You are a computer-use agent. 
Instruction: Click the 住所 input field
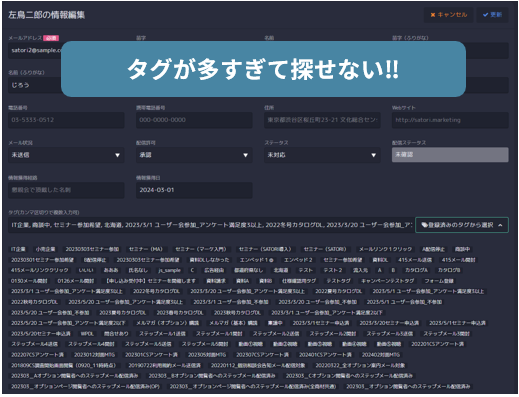click(322, 120)
